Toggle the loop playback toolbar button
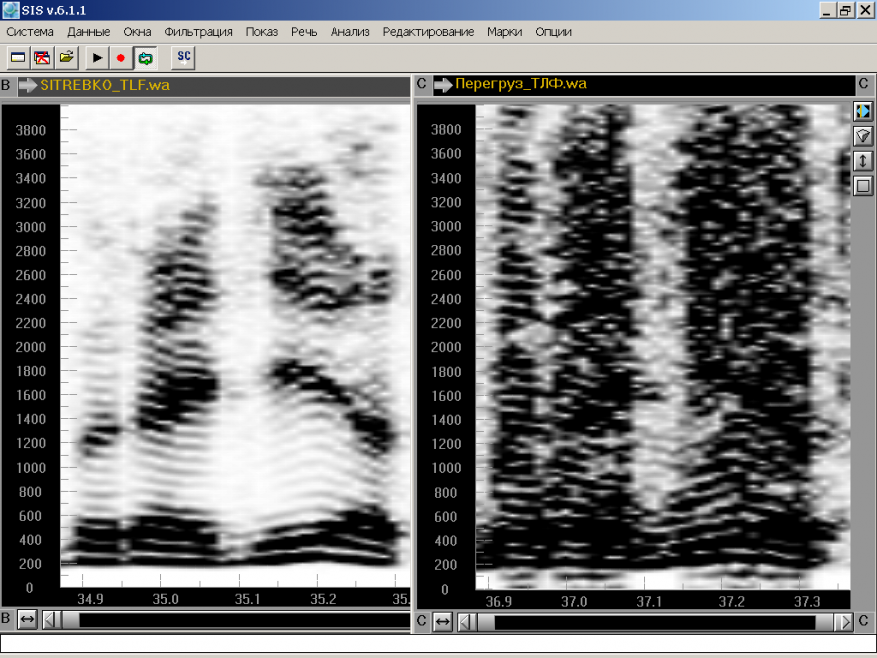Image resolution: width=877 pixels, height=658 pixels. point(145,58)
